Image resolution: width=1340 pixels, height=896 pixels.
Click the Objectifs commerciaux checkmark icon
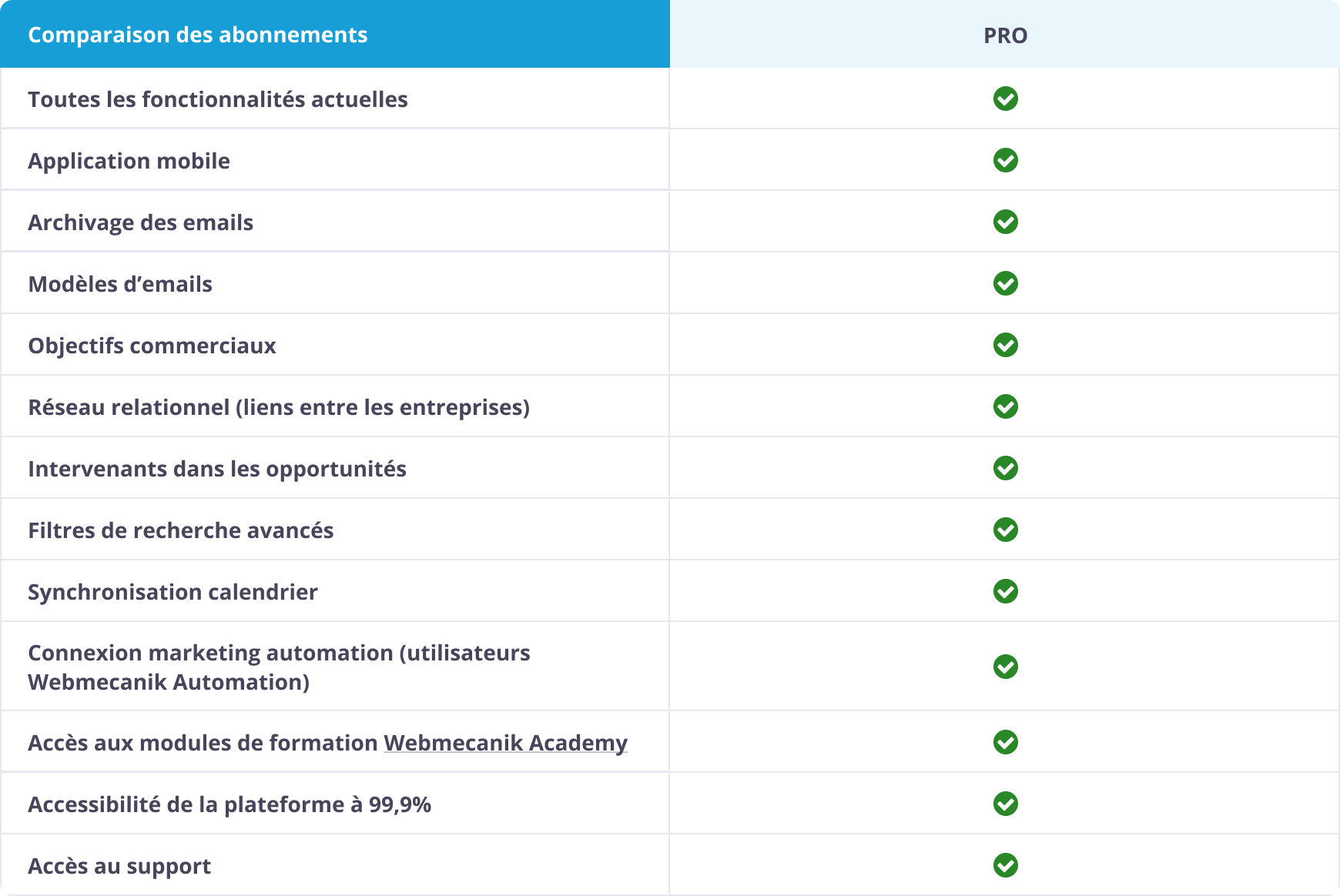click(1005, 345)
